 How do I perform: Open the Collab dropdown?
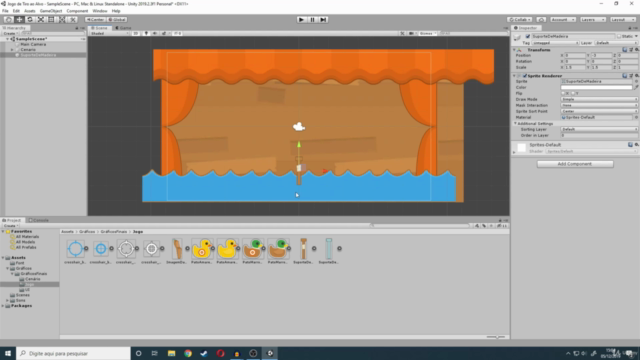pos(520,20)
